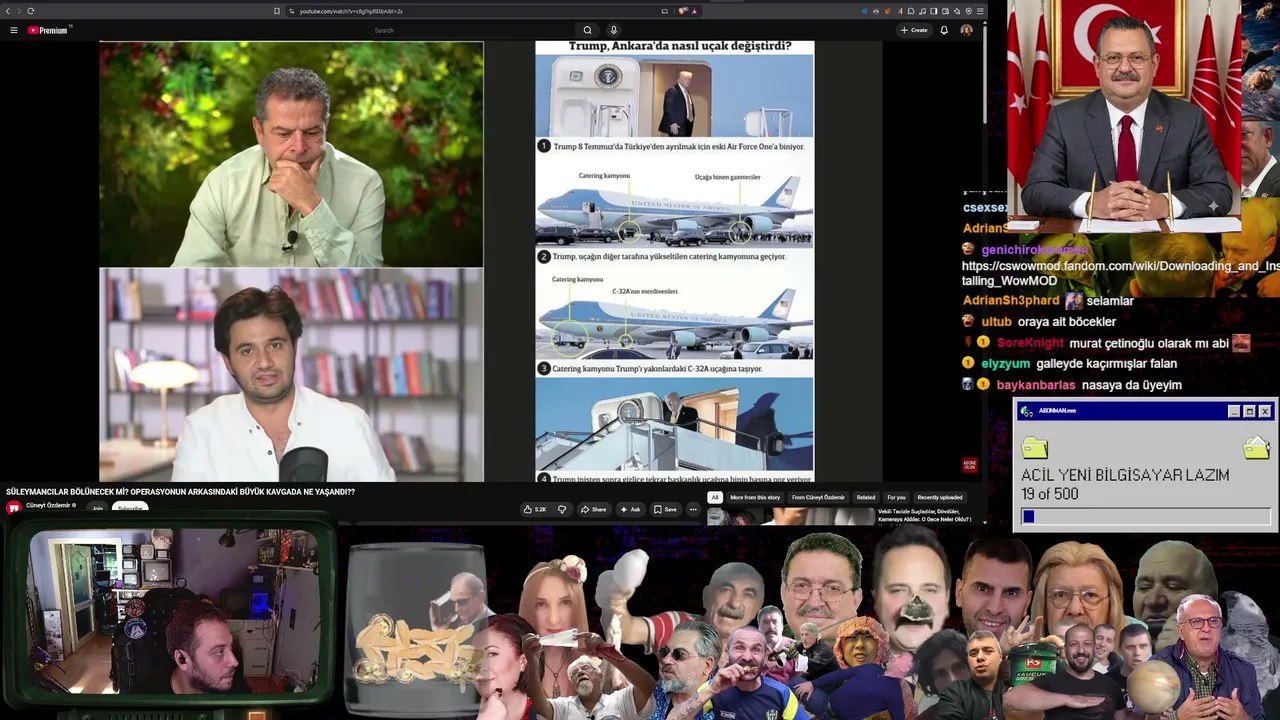Click the Cüneyt Özdemir channel name

pos(48,505)
